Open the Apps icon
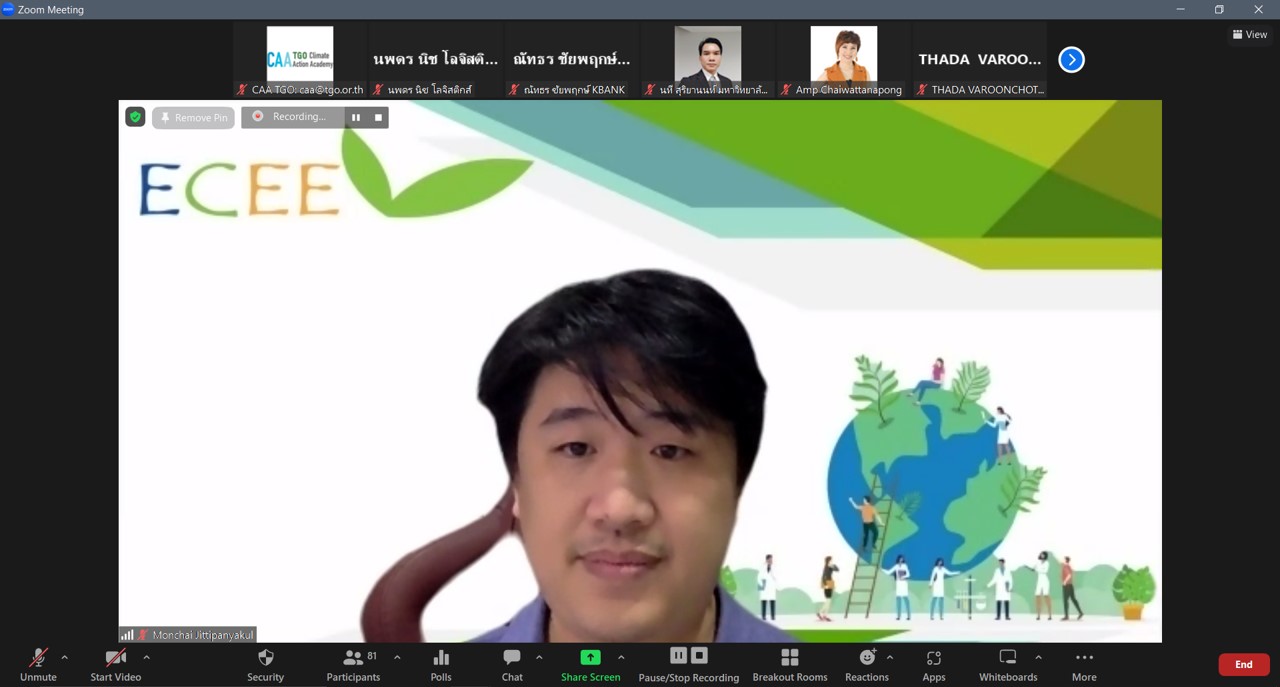The width and height of the screenshot is (1280, 687). pos(934,665)
